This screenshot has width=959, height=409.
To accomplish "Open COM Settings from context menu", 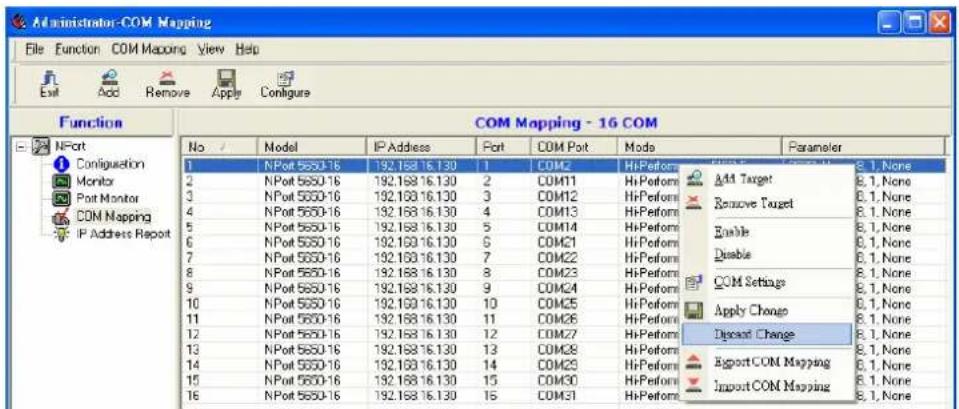I will (767, 282).
